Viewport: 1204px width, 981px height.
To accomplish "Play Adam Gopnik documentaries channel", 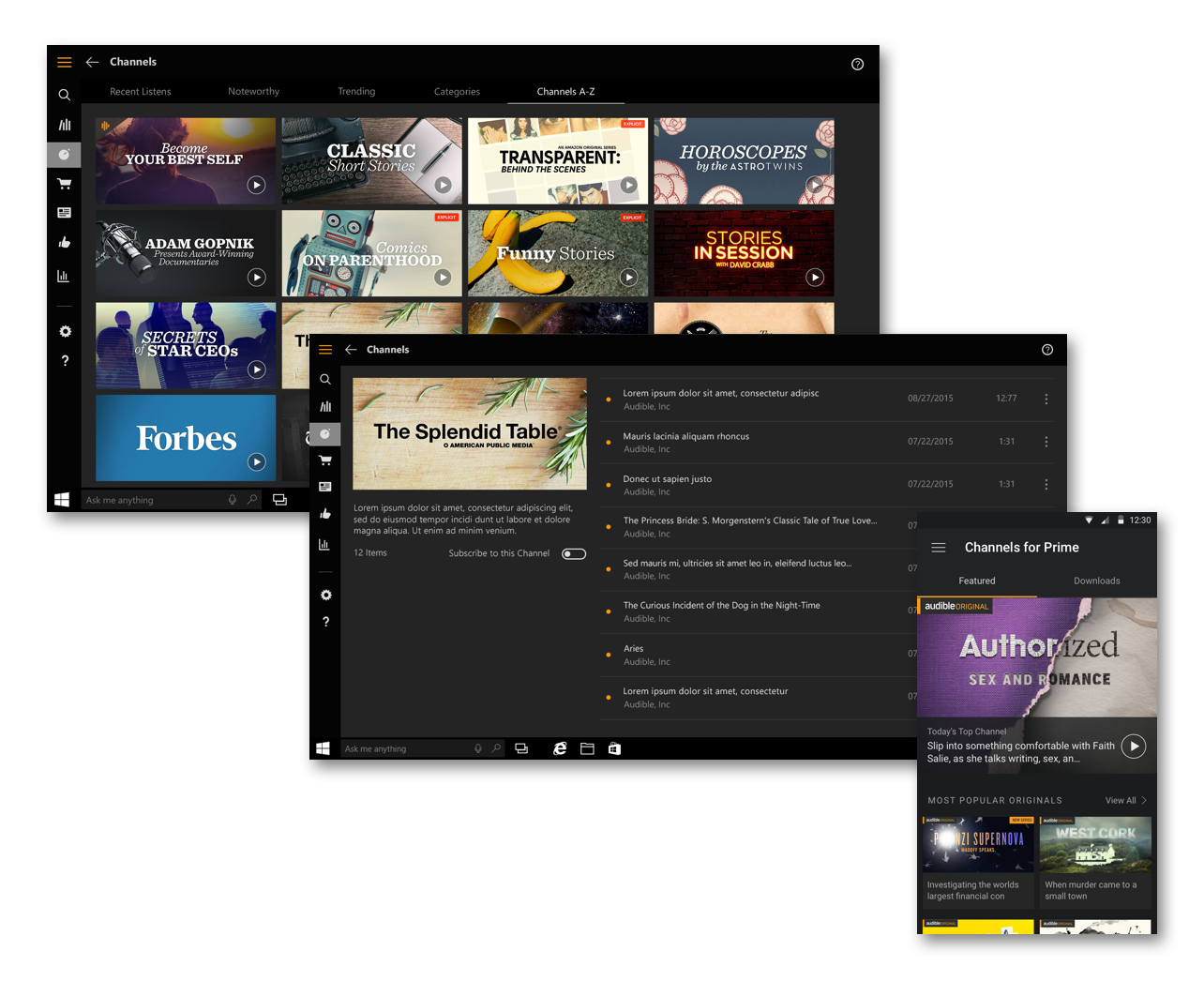I will (x=256, y=277).
